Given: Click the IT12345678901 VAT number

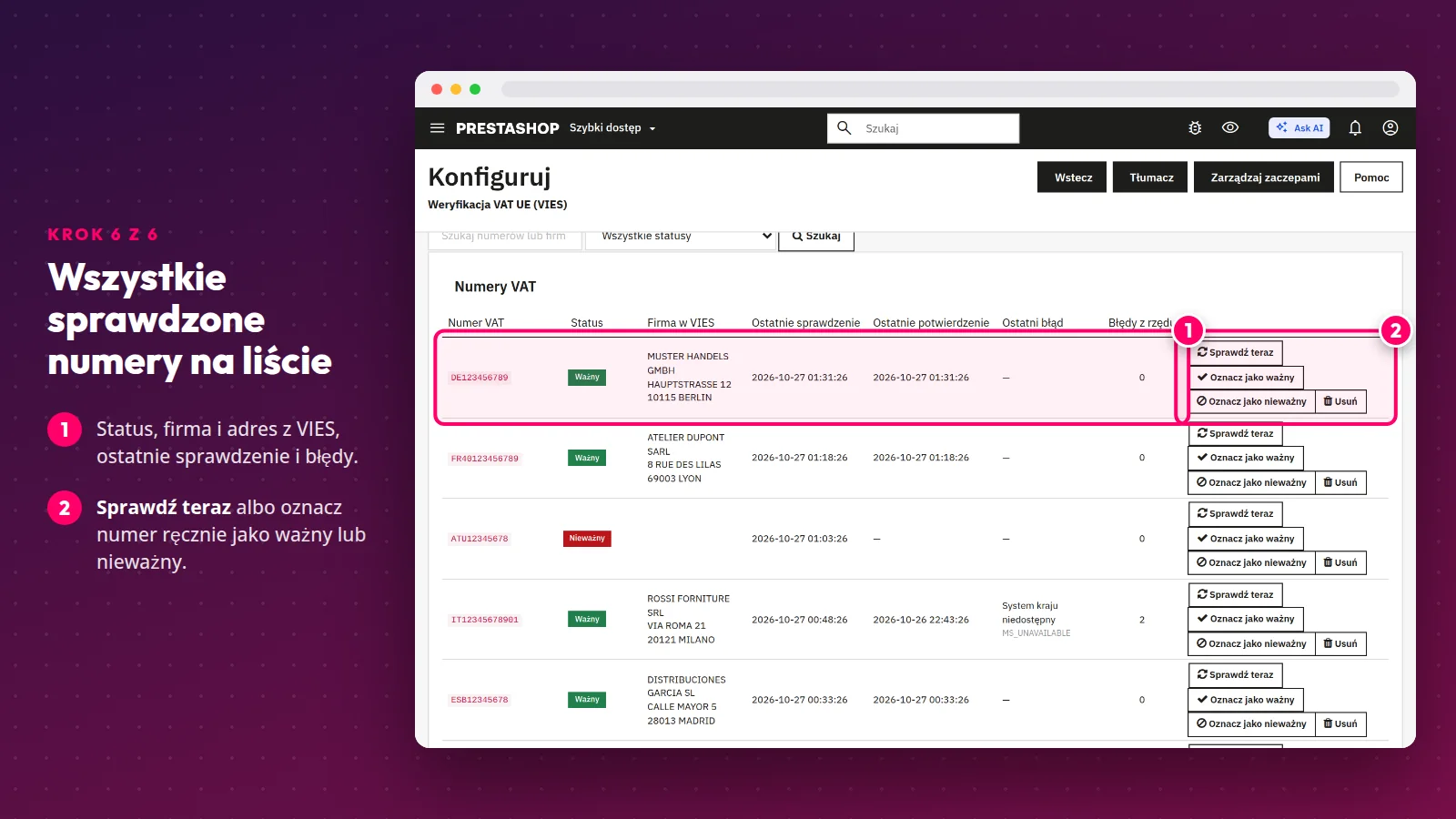Looking at the screenshot, I should 484,620.
